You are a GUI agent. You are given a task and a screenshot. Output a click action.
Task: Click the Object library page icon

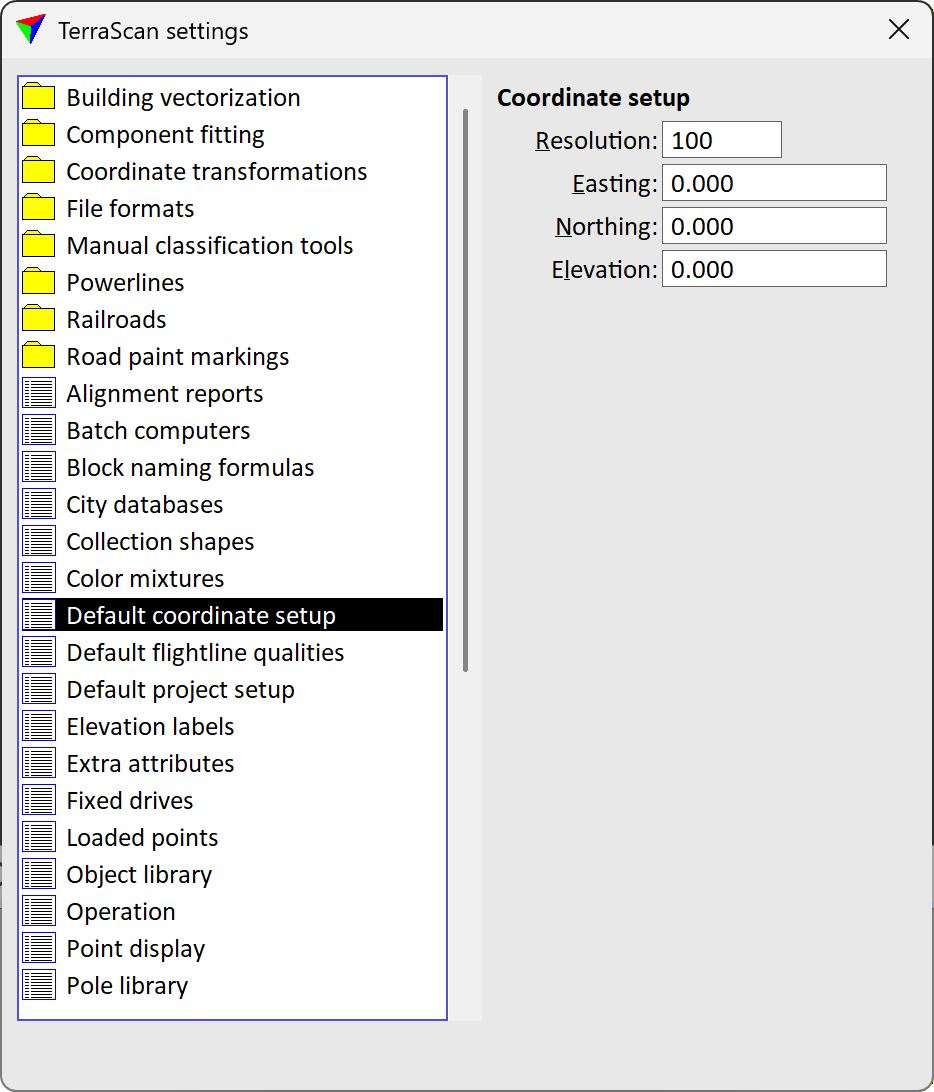pyautogui.click(x=39, y=873)
